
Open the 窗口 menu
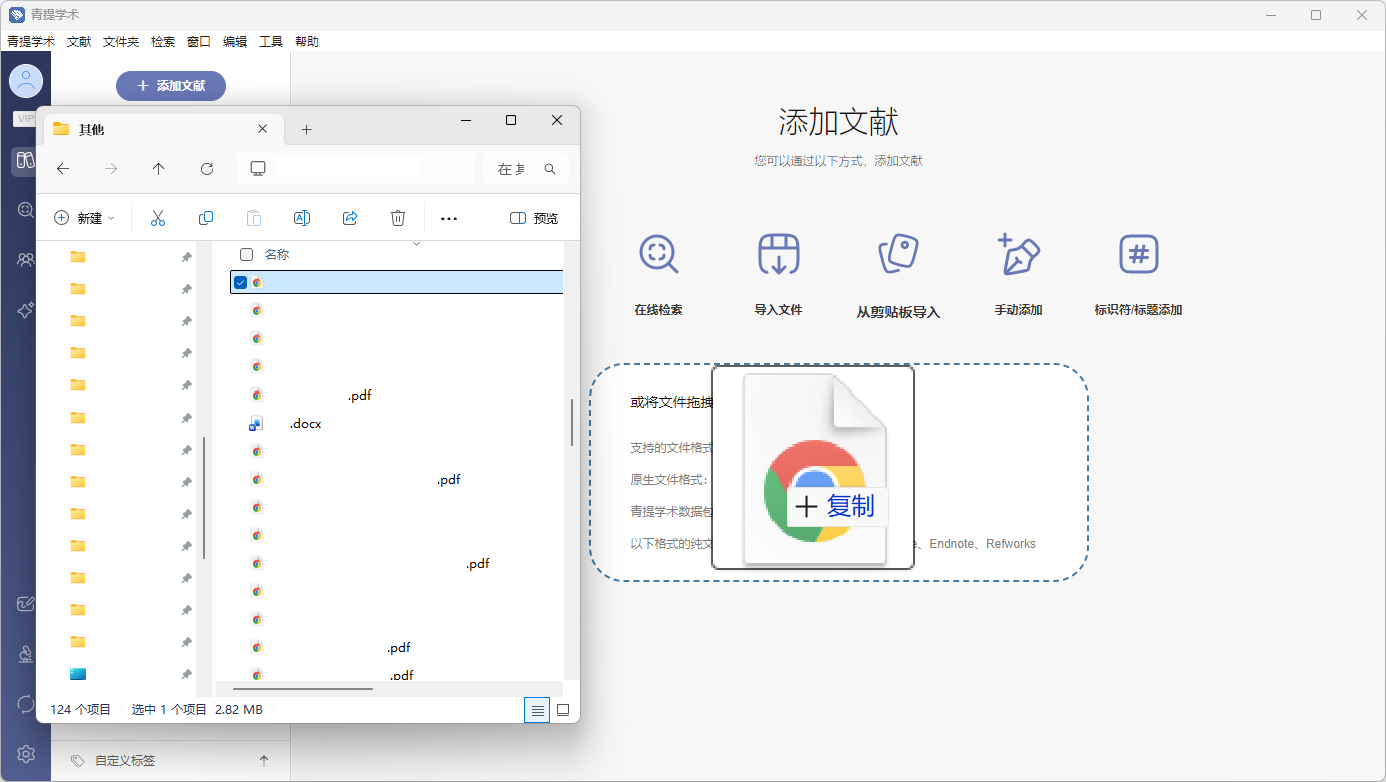[199, 42]
